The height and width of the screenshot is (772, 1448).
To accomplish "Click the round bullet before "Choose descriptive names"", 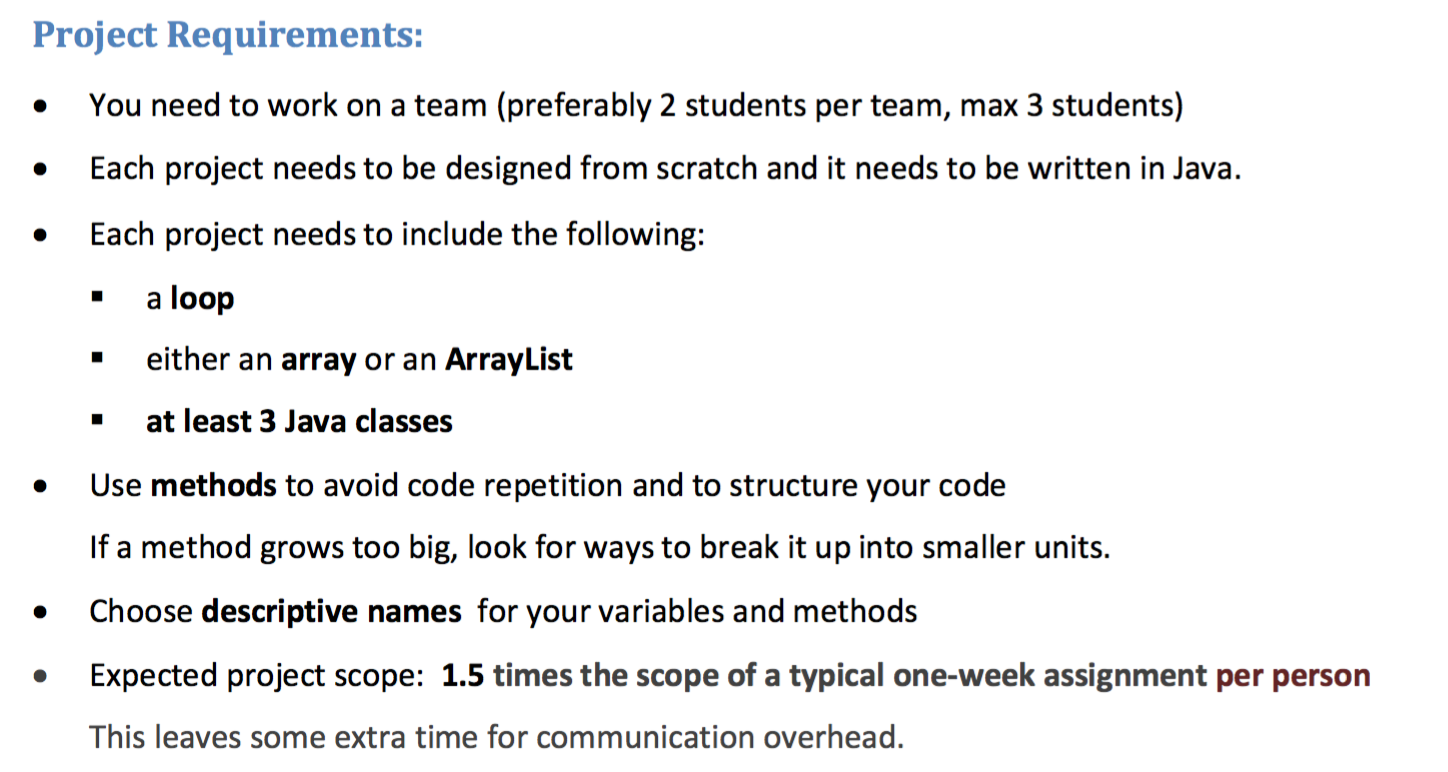I will coord(40,612).
